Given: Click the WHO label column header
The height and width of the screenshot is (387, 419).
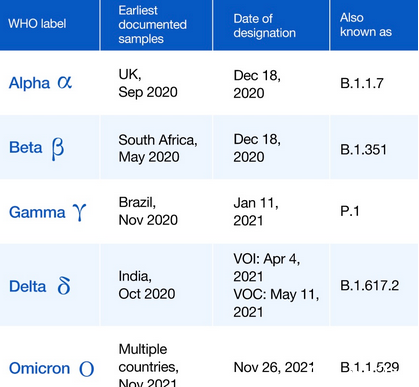Looking at the screenshot, I should 50,25.
